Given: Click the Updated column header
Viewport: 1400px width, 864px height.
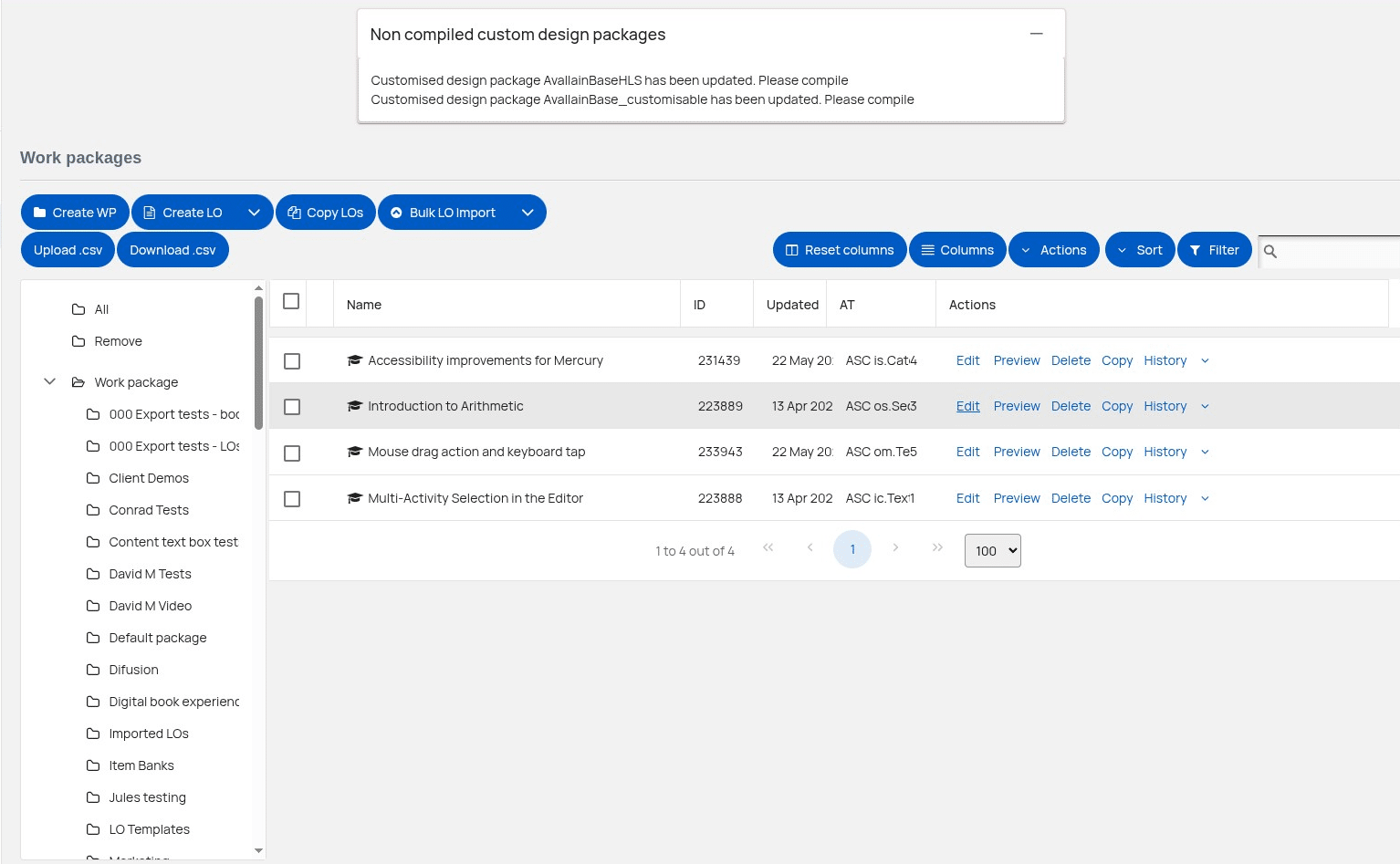Looking at the screenshot, I should point(792,305).
